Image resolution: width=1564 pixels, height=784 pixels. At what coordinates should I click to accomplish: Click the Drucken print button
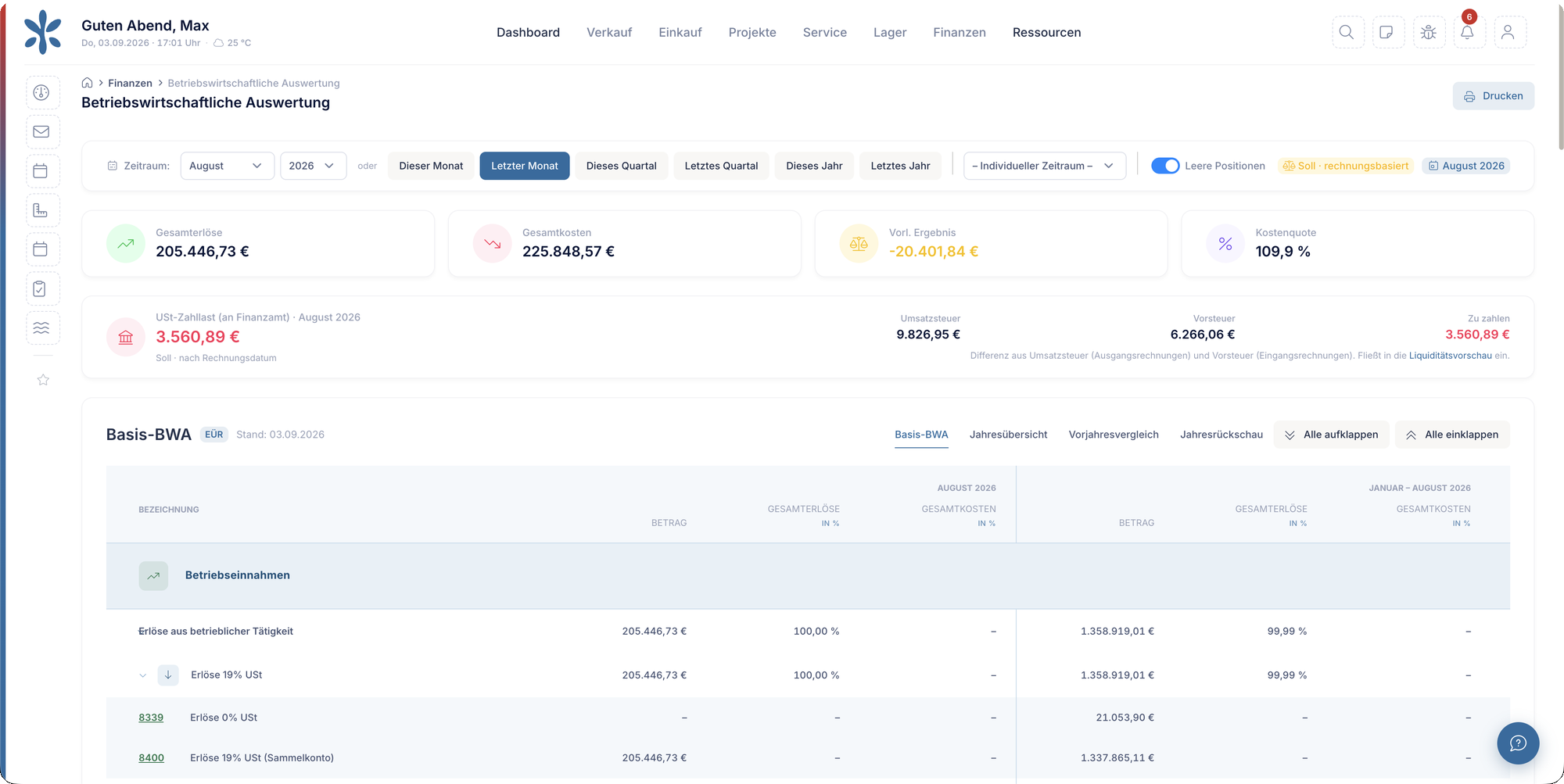pyautogui.click(x=1493, y=96)
